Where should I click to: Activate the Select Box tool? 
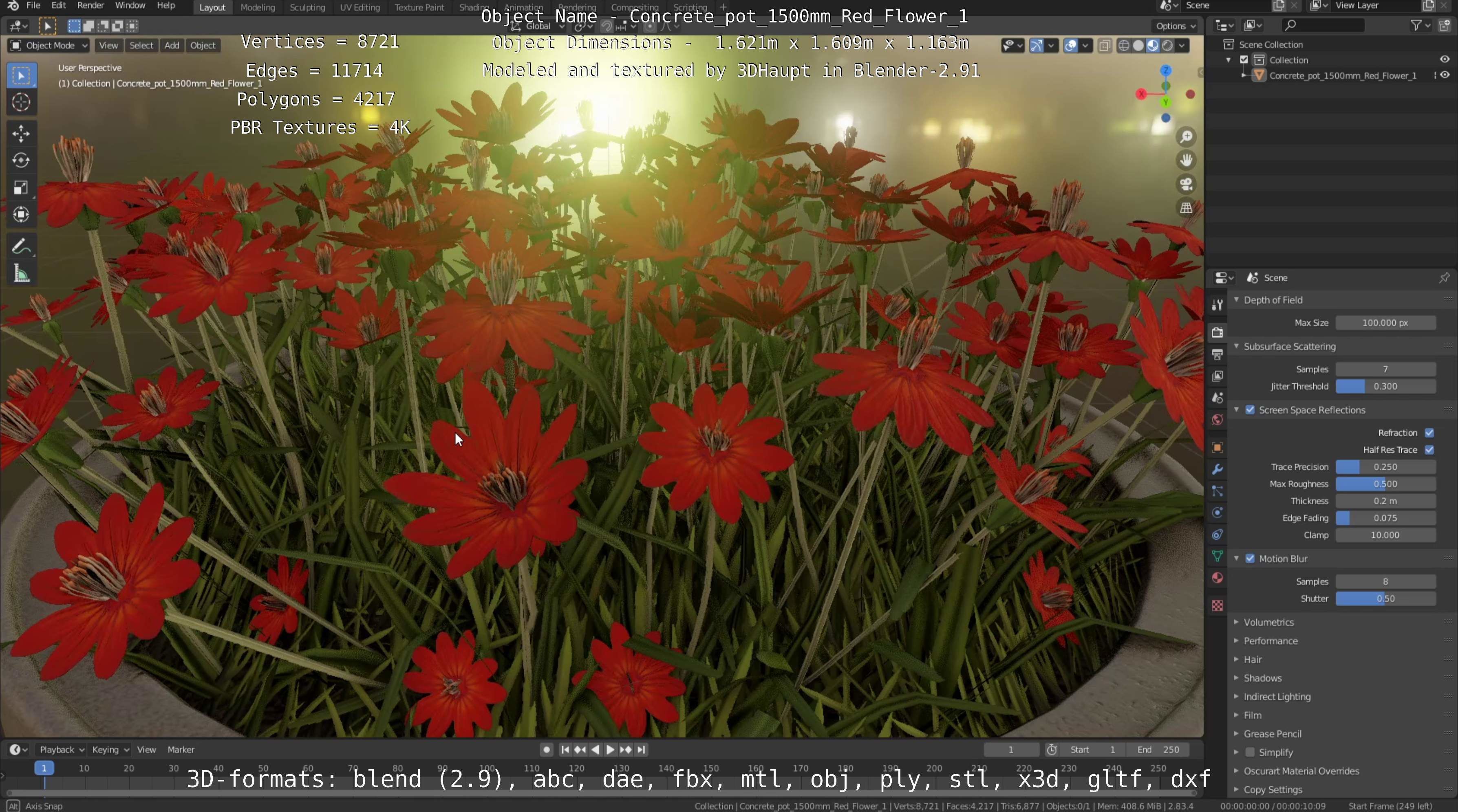point(21,75)
